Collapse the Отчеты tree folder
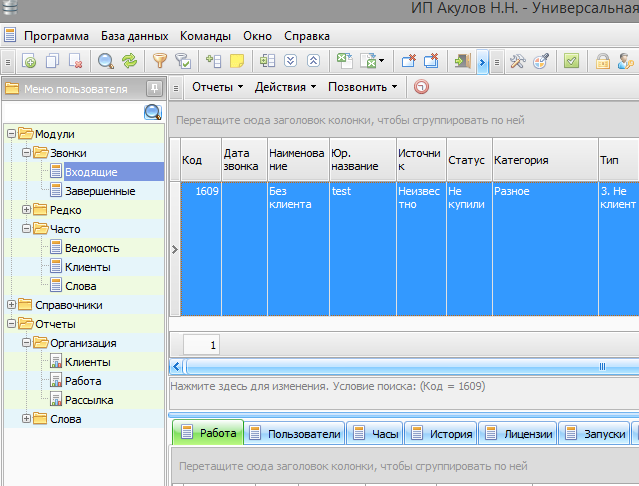Viewport: 639px width, 486px height. click(x=11, y=324)
